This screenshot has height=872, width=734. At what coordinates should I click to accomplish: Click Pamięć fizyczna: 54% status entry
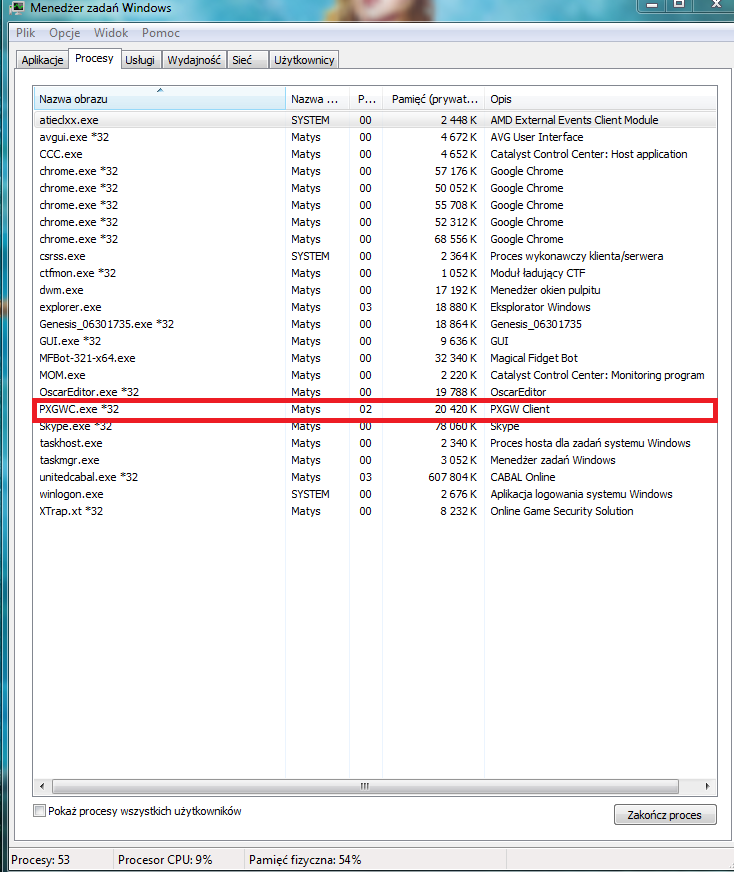pyautogui.click(x=305, y=860)
